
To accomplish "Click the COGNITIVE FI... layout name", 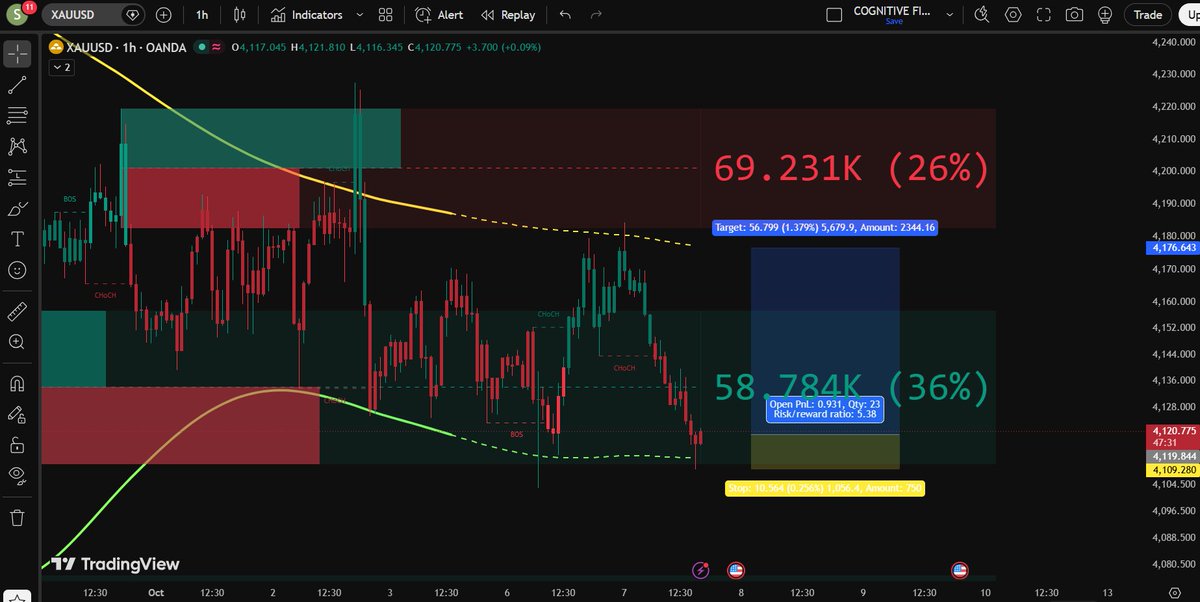I will [x=893, y=10].
